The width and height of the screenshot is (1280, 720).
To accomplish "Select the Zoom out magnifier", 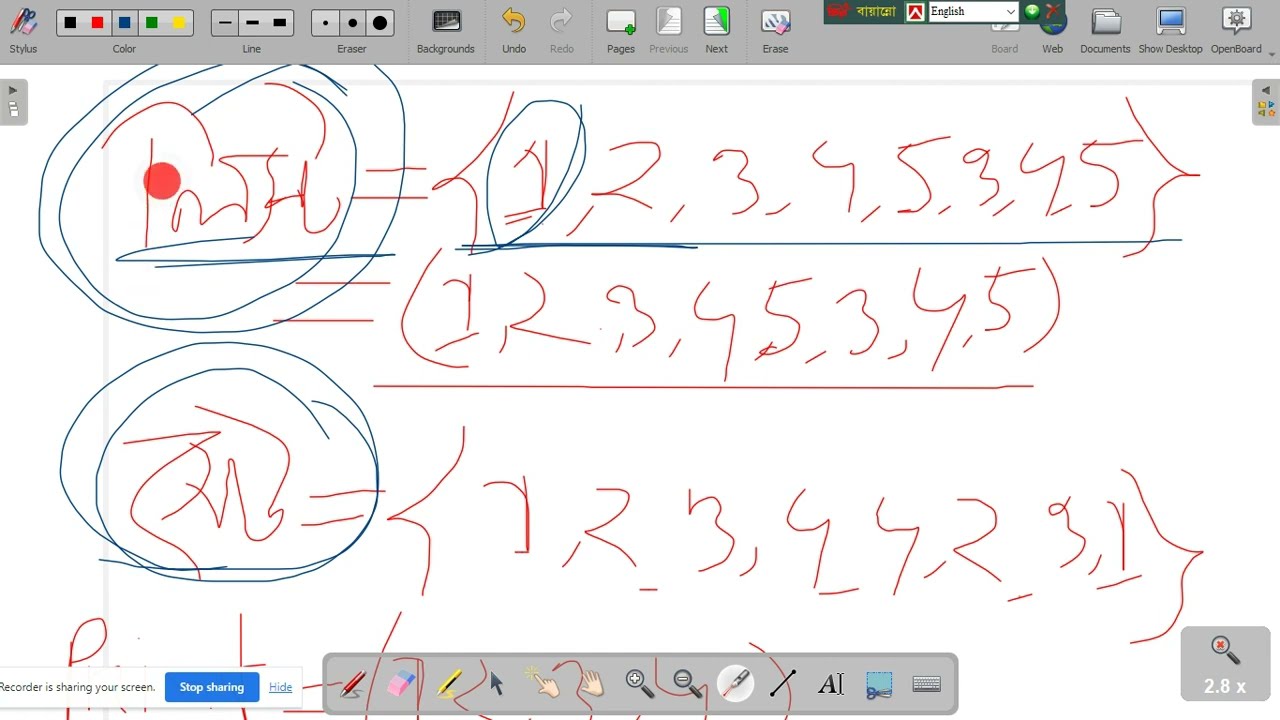I will click(687, 684).
